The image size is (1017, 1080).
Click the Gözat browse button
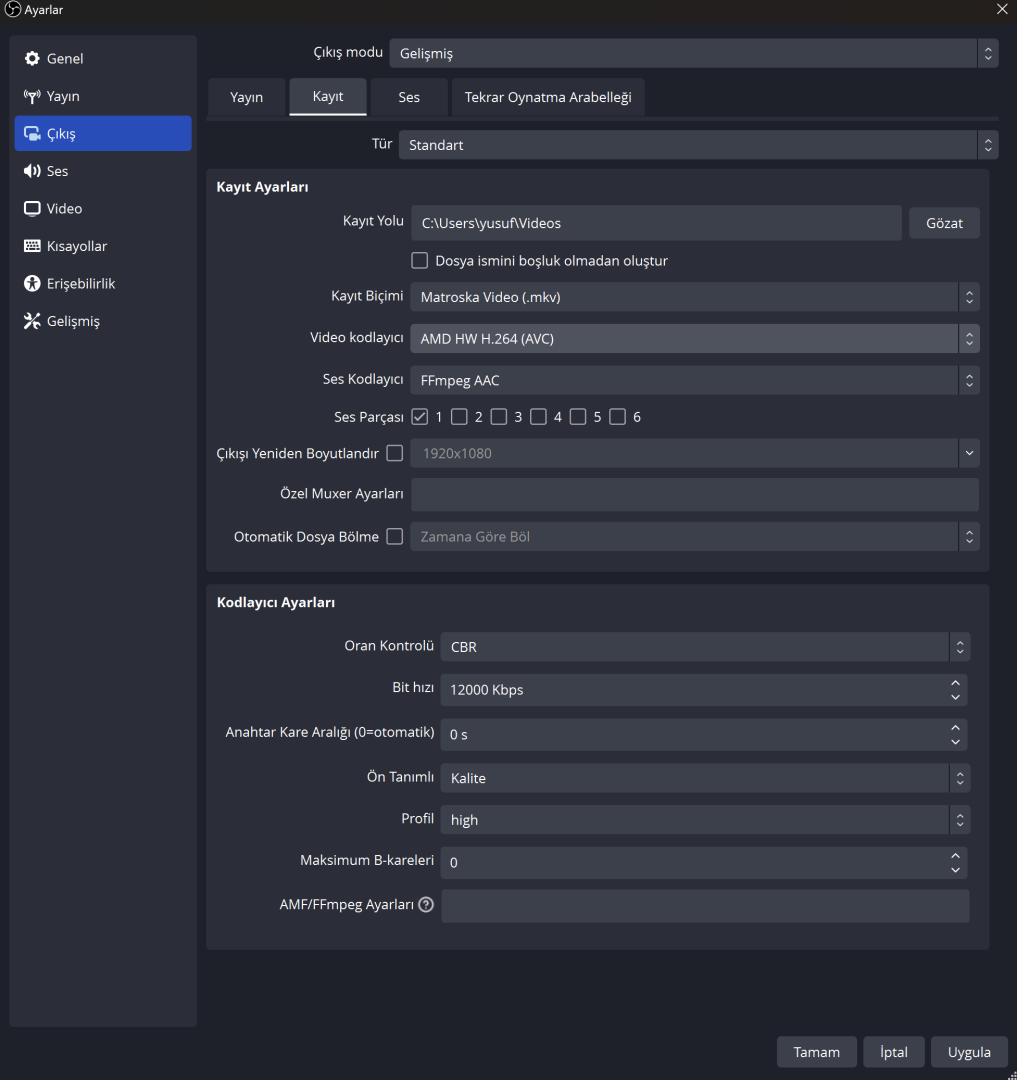[x=944, y=223]
